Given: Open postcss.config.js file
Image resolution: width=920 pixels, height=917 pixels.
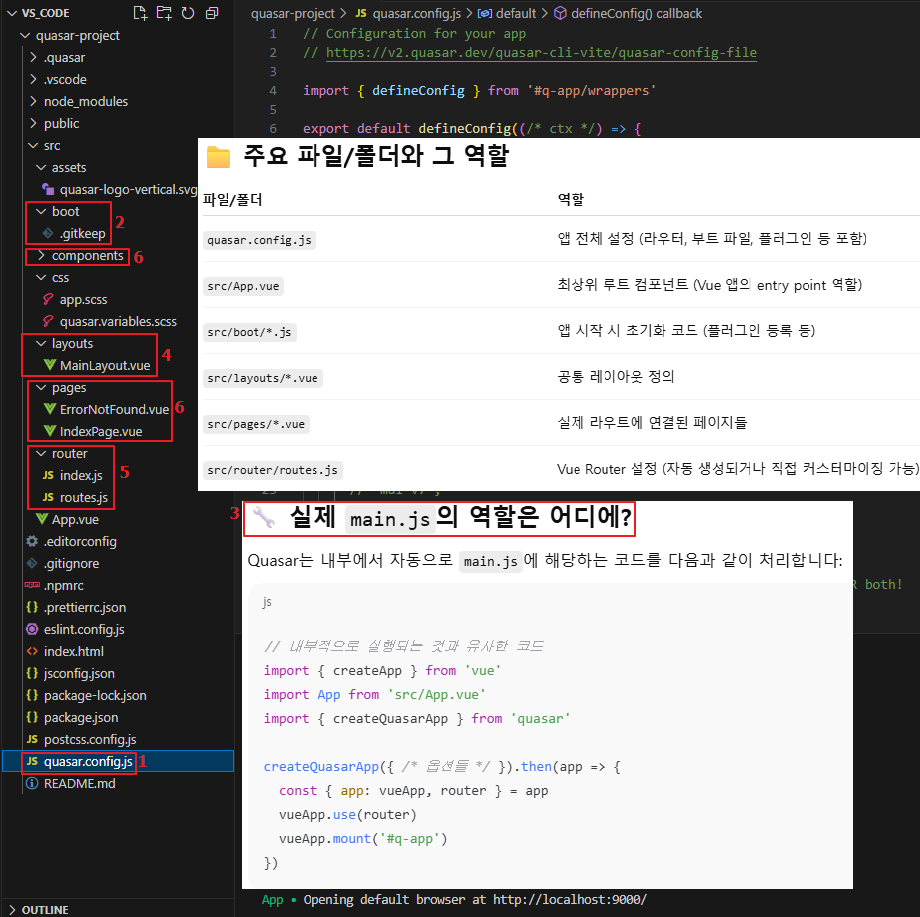Looking at the screenshot, I should coord(90,739).
